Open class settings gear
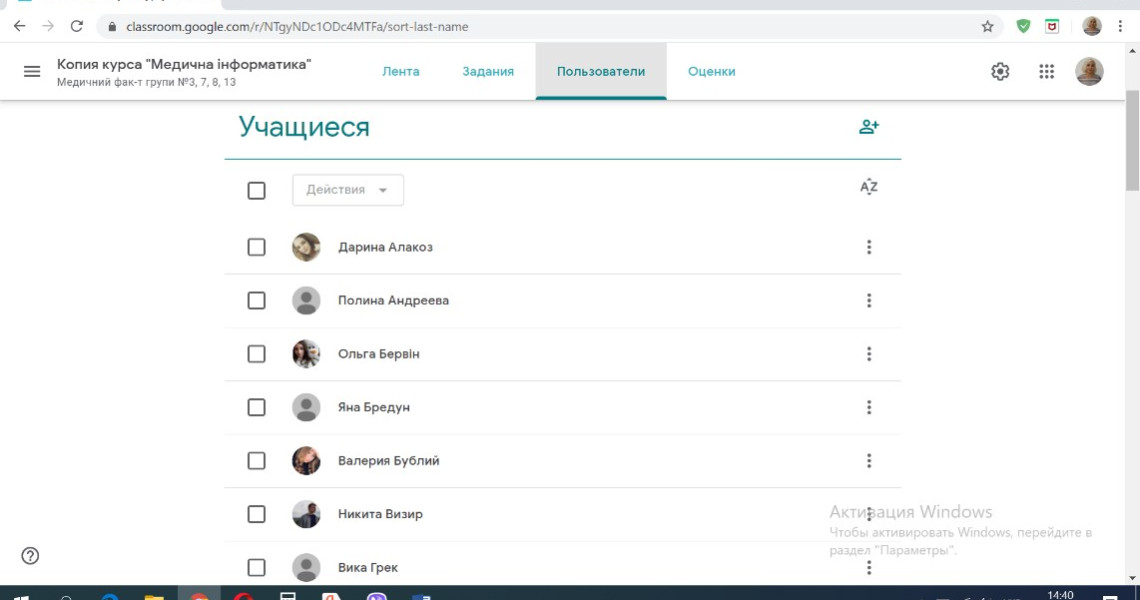Image resolution: width=1140 pixels, height=600 pixels. tap(1000, 71)
